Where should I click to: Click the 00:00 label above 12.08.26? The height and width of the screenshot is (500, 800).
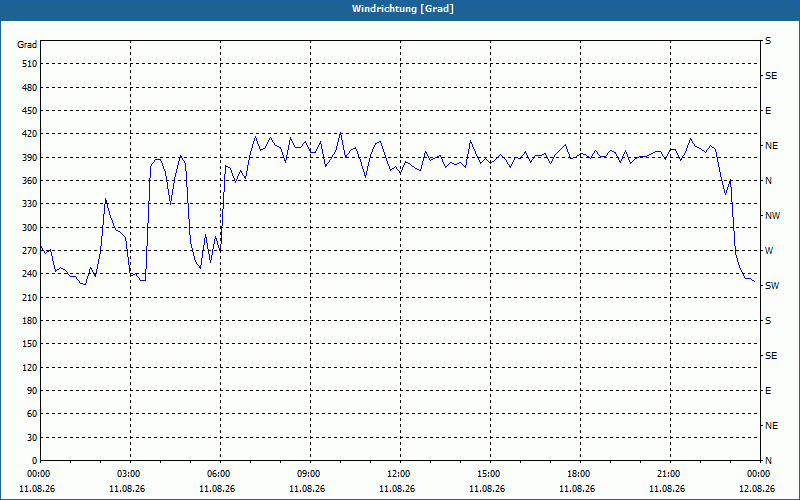pos(759,474)
